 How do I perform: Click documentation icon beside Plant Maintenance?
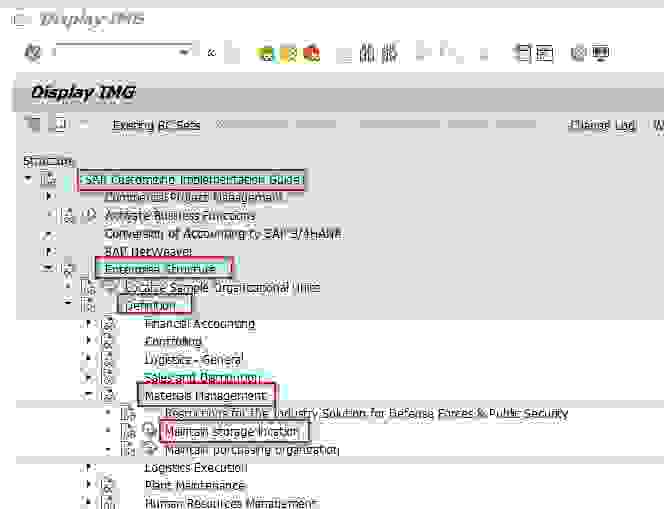pos(107,484)
